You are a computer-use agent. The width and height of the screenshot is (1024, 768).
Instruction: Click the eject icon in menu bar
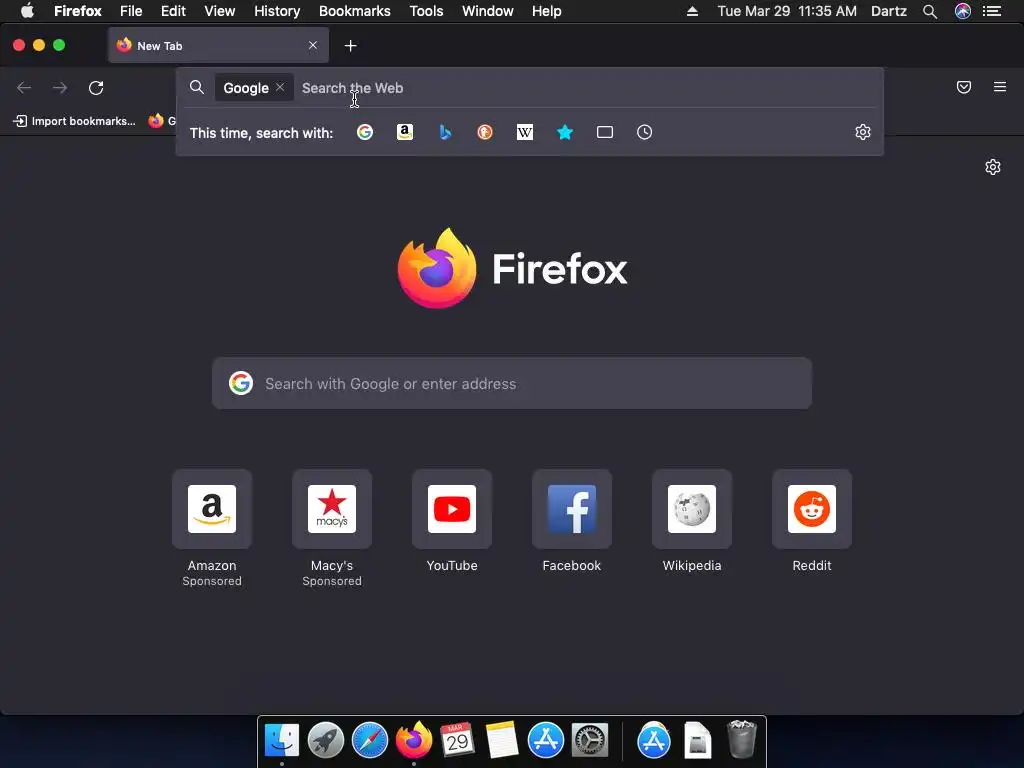[692, 11]
